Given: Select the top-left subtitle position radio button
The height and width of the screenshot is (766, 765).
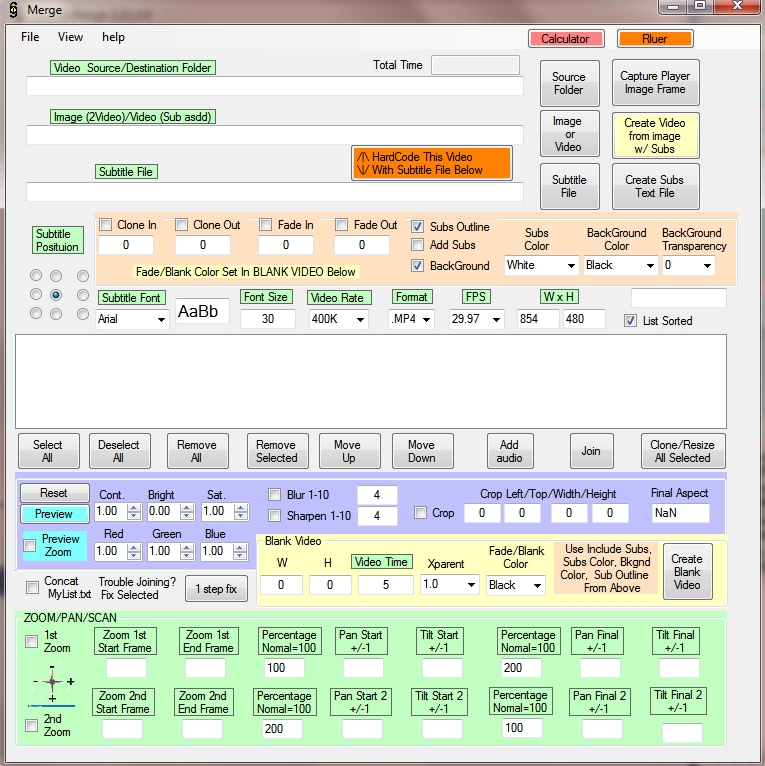Looking at the screenshot, I should (x=36, y=275).
